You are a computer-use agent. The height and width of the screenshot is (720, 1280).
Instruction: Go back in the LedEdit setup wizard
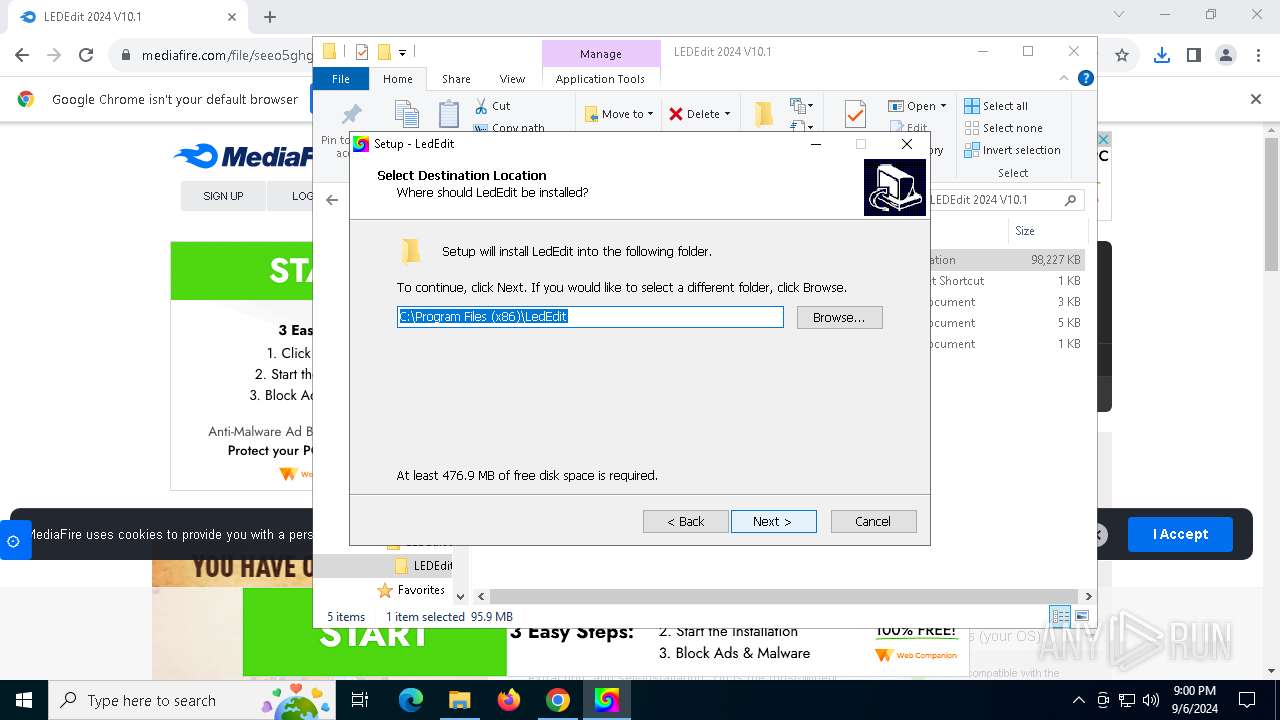coord(686,521)
